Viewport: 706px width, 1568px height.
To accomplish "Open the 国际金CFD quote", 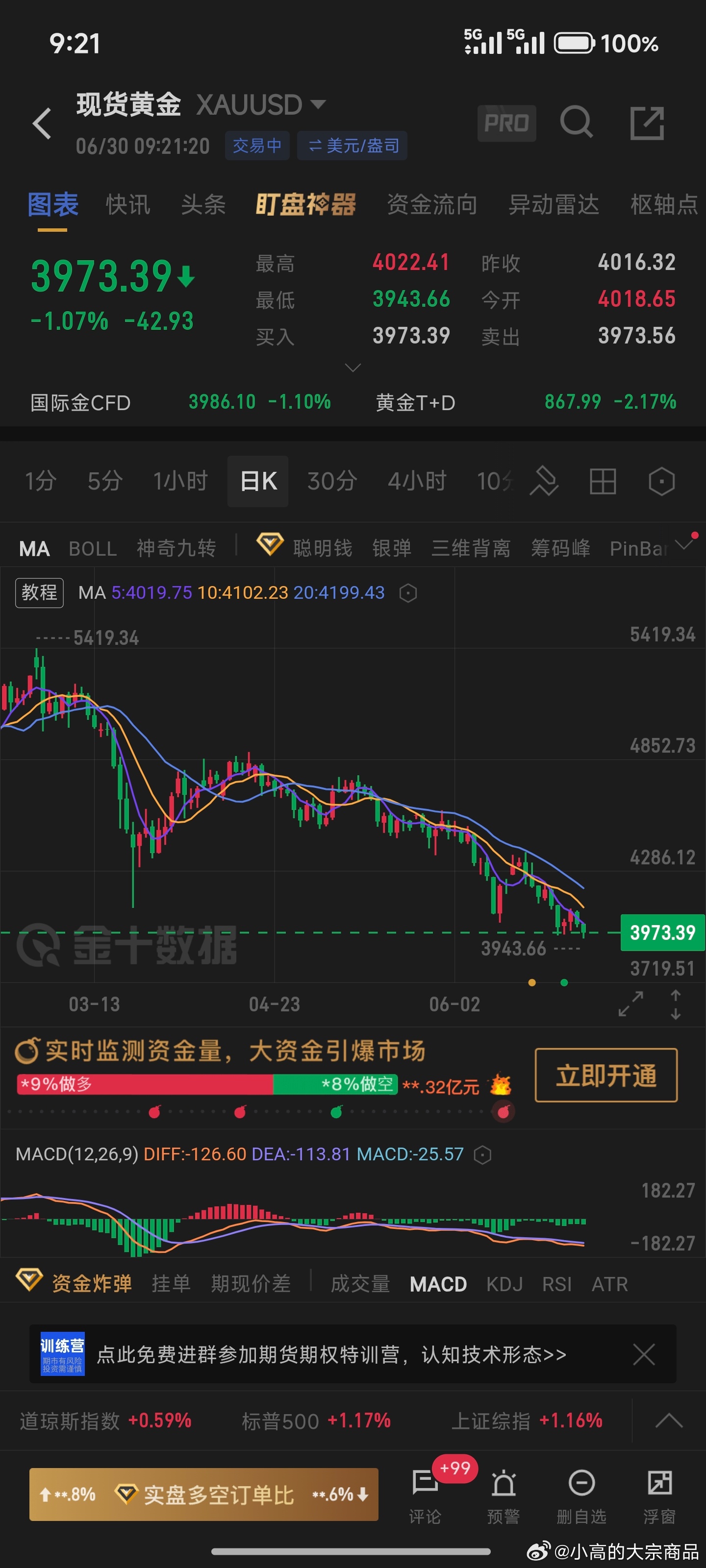I will (x=180, y=402).
